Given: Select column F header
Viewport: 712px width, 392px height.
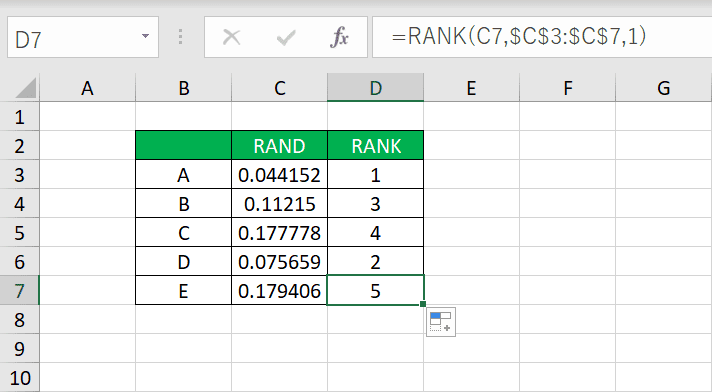Looking at the screenshot, I should coord(568,88).
